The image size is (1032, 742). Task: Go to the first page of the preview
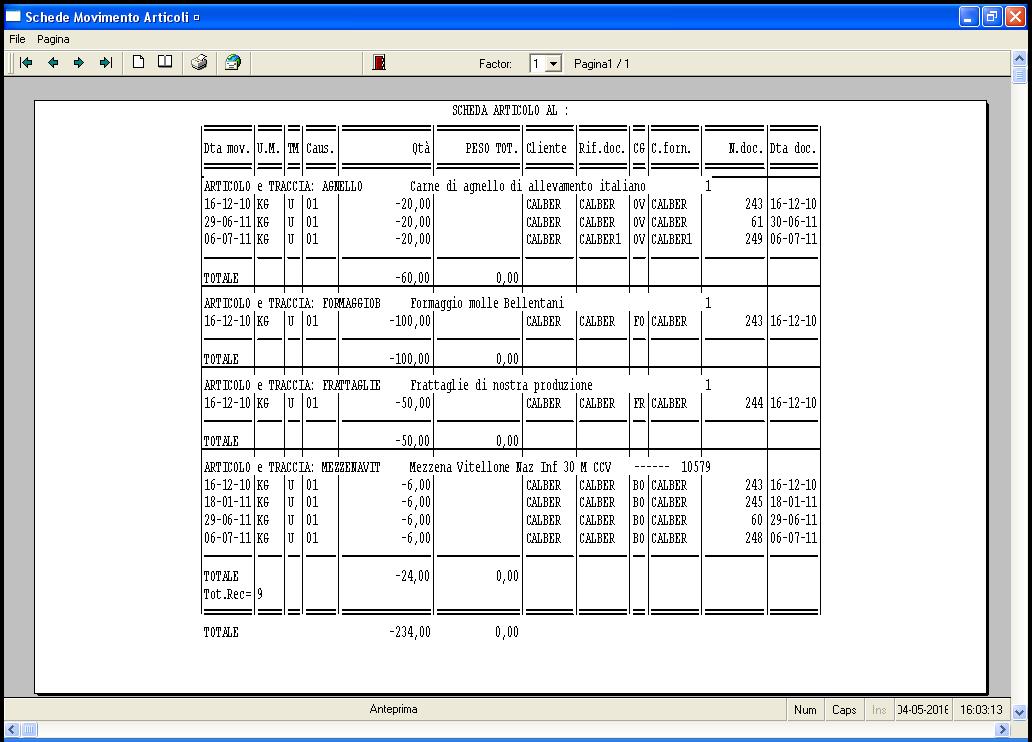tap(26, 63)
